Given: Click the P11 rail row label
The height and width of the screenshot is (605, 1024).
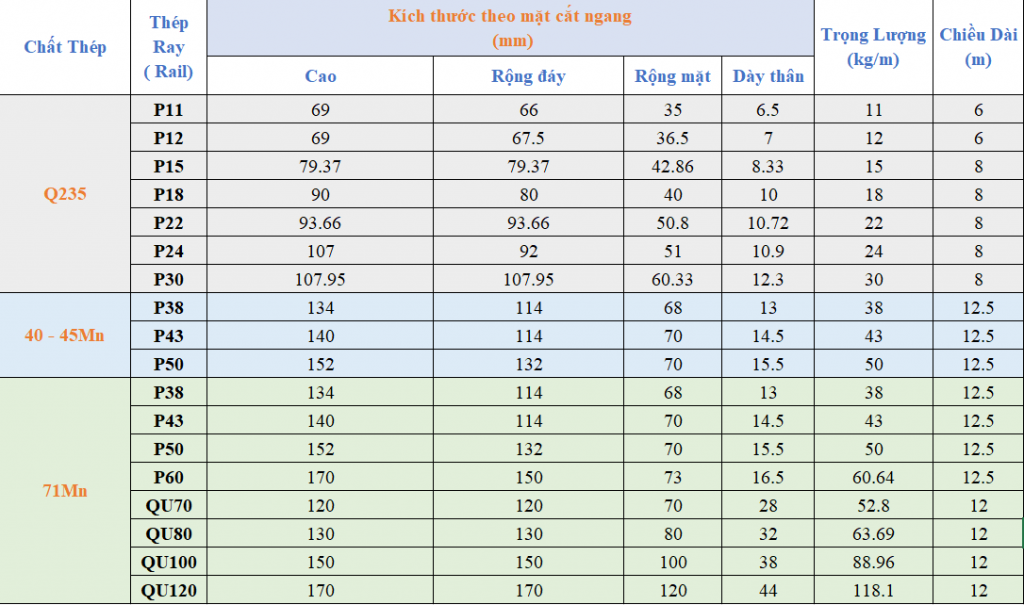Looking at the screenshot, I should pos(168,110).
